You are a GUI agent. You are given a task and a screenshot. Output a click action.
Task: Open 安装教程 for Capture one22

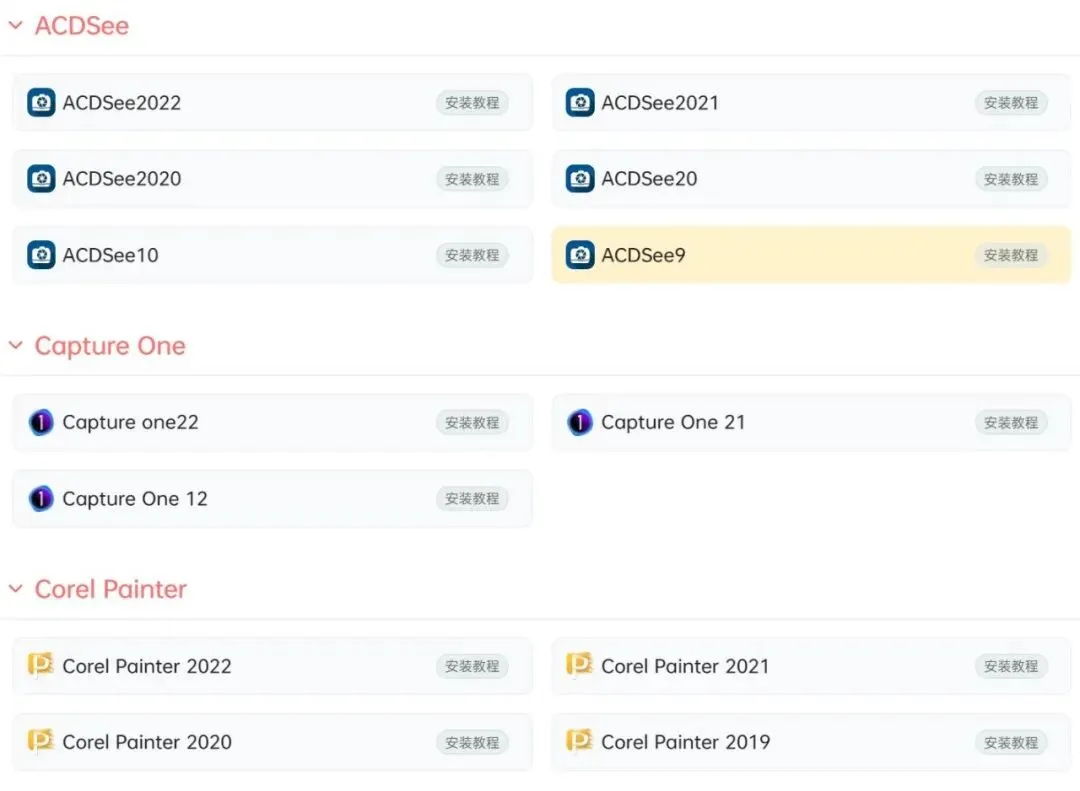472,422
